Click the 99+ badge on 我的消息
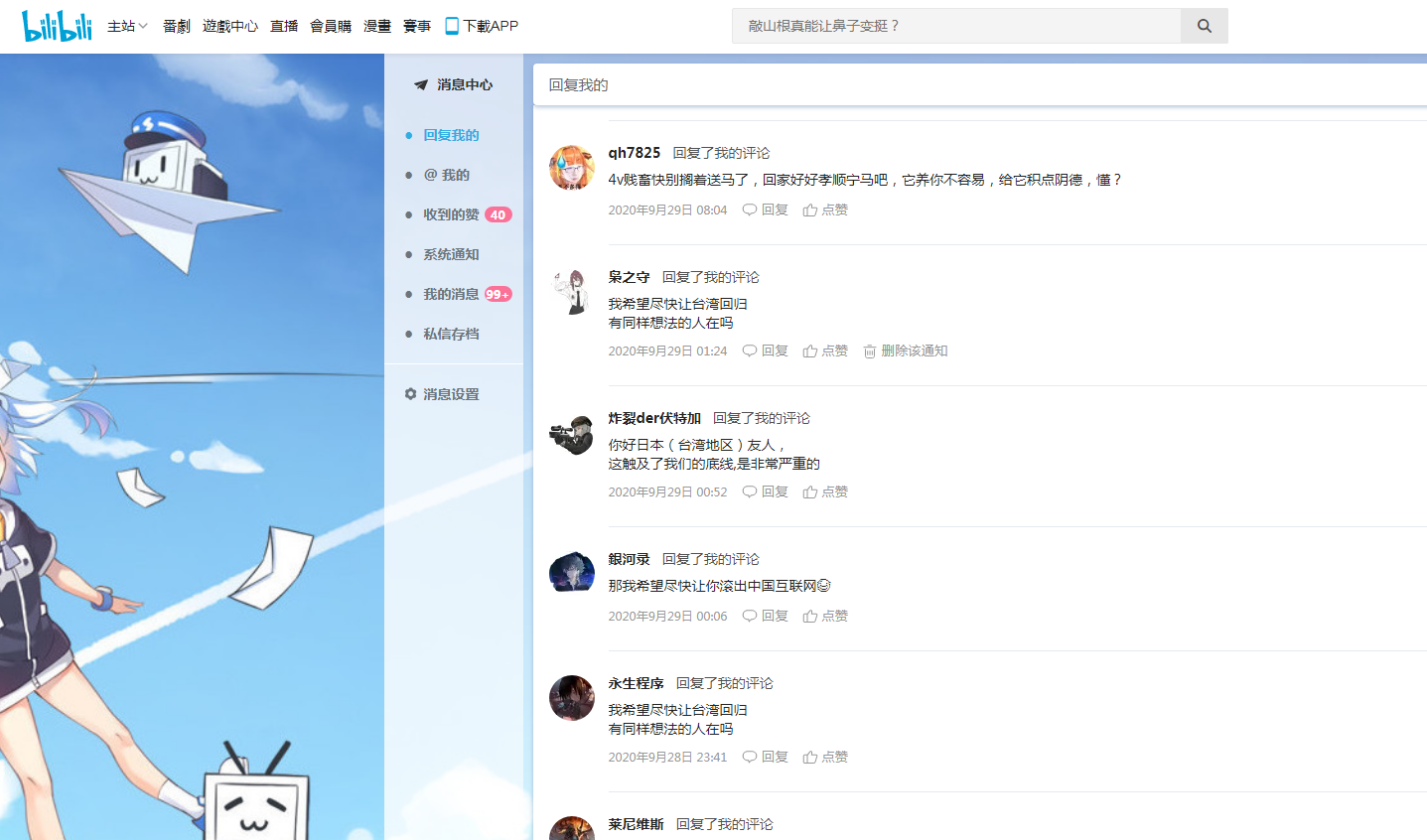 499,294
